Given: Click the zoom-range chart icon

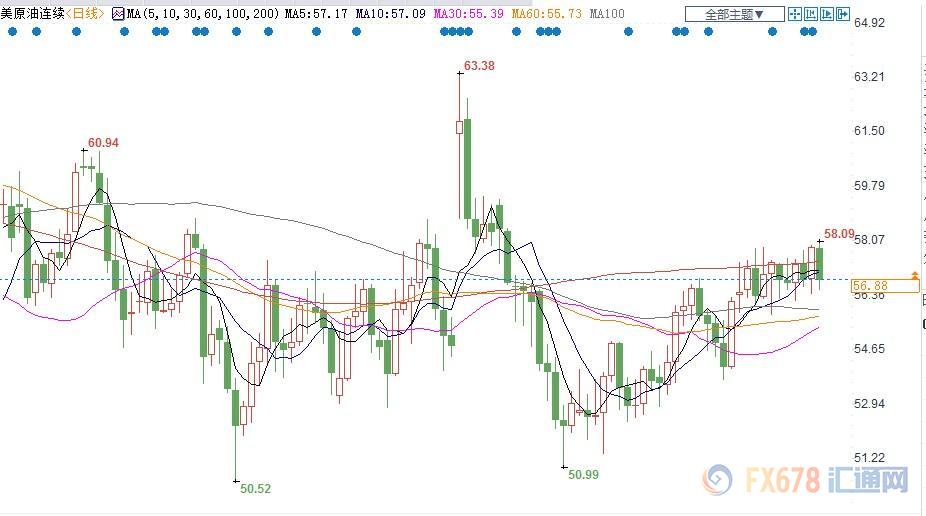Looking at the screenshot, I should tap(811, 14).
